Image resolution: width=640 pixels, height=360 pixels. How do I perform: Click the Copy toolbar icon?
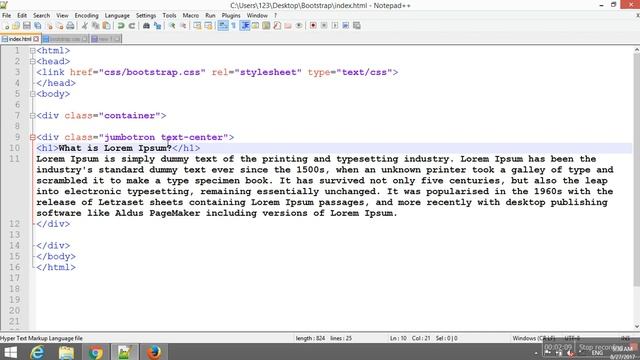[96, 26]
